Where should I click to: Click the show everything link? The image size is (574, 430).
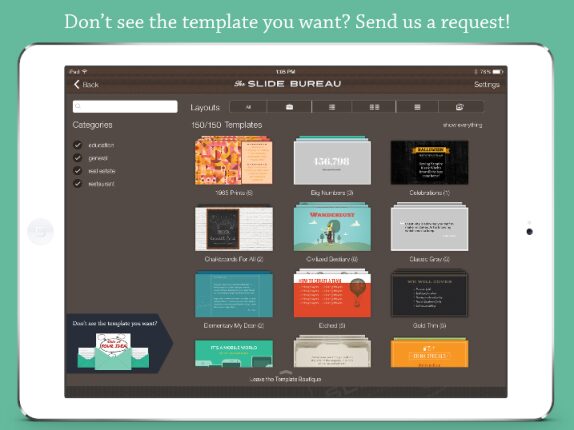coord(462,125)
